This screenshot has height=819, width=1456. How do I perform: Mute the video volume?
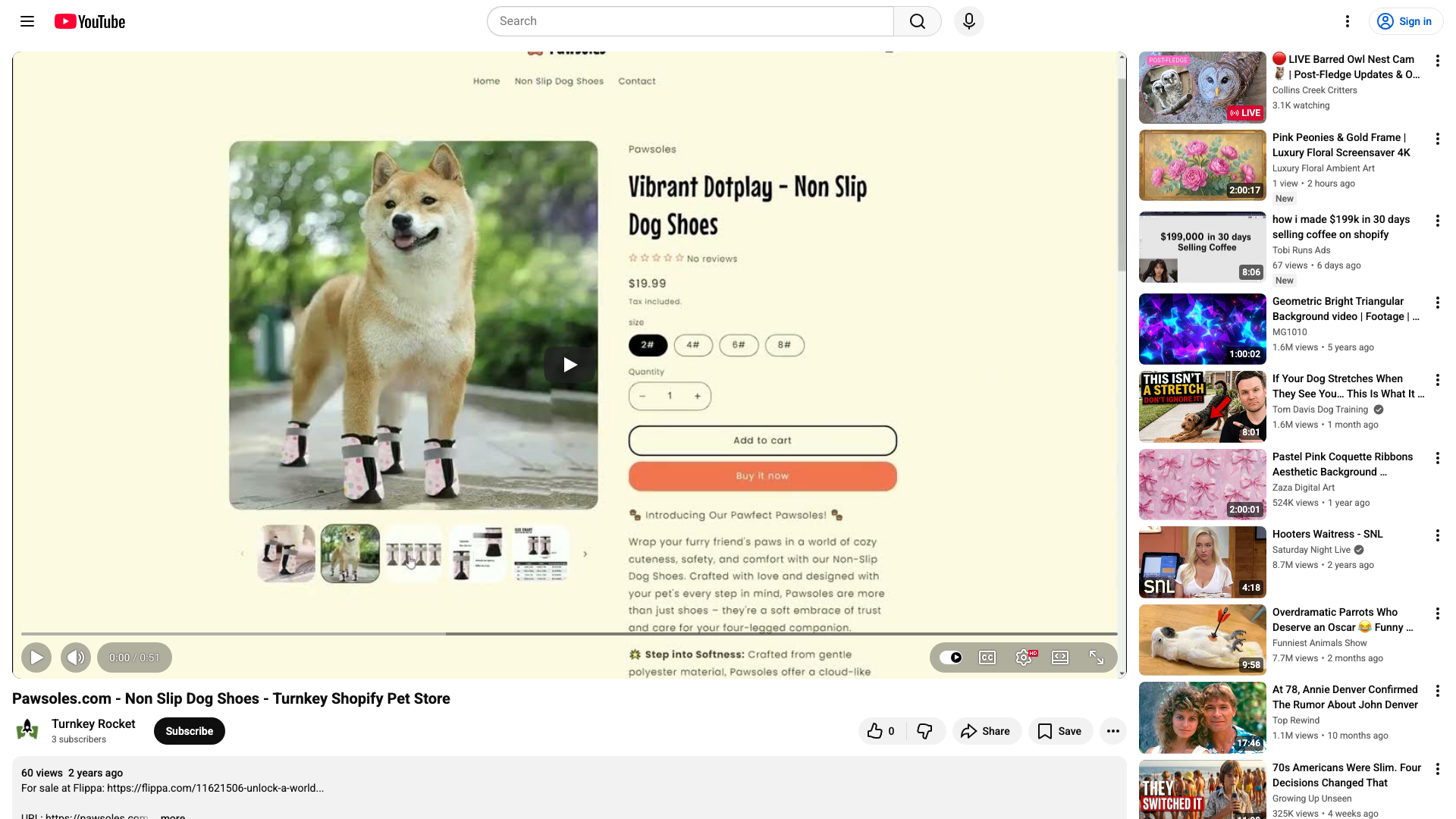76,657
